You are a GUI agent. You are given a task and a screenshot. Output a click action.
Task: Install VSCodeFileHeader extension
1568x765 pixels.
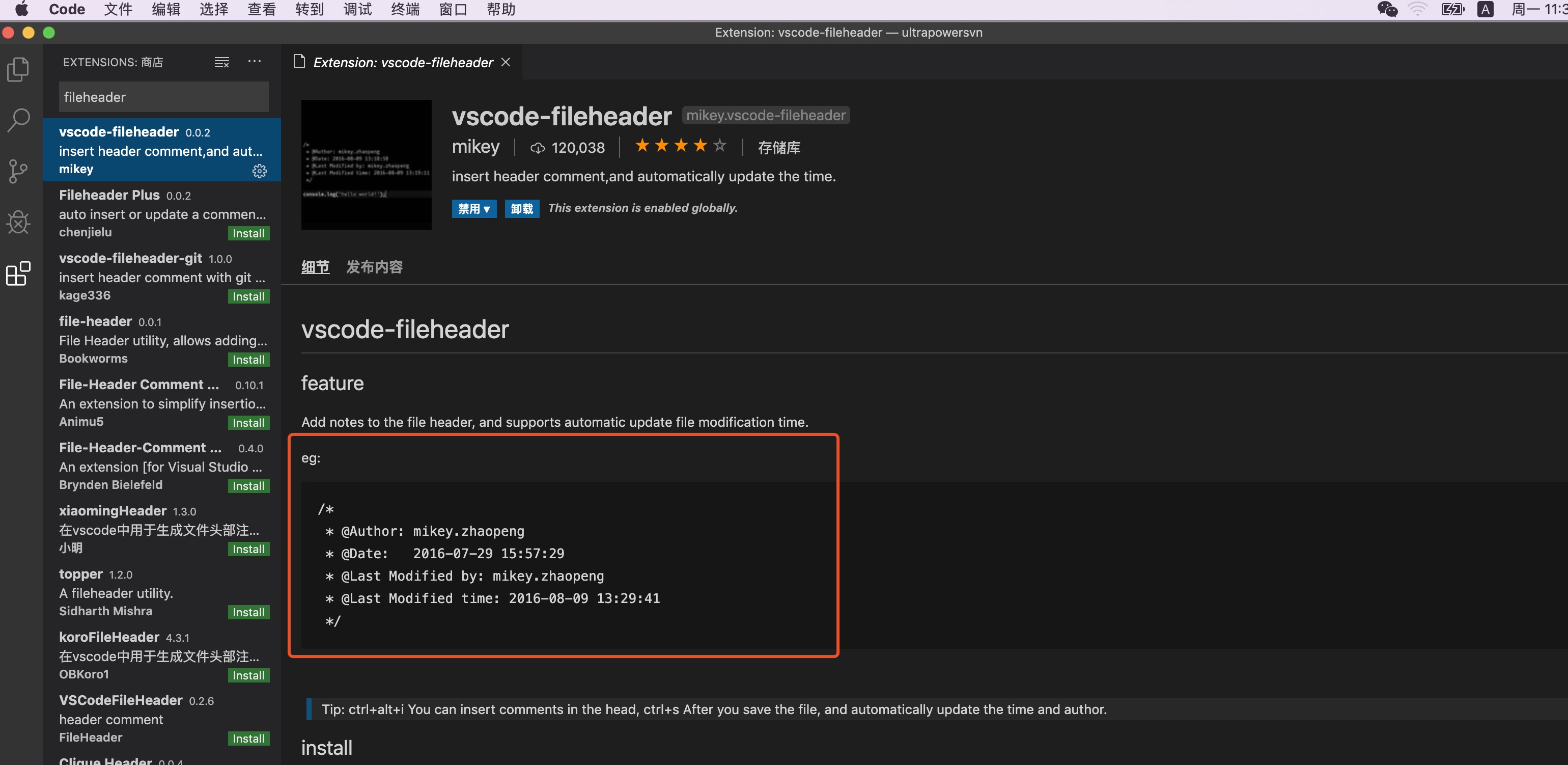pyautogui.click(x=248, y=739)
